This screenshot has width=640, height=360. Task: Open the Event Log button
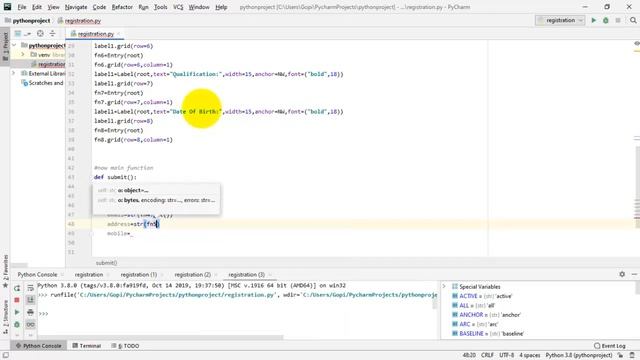point(609,346)
